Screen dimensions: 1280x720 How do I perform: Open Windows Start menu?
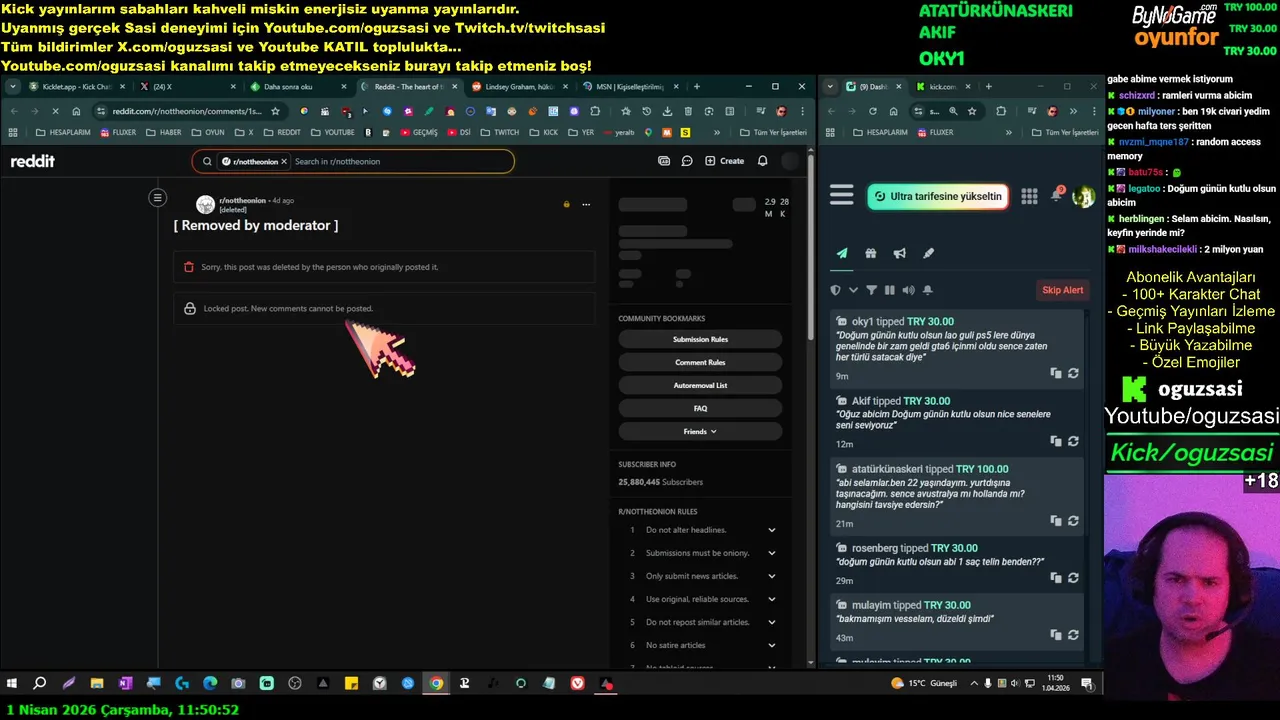point(12,684)
